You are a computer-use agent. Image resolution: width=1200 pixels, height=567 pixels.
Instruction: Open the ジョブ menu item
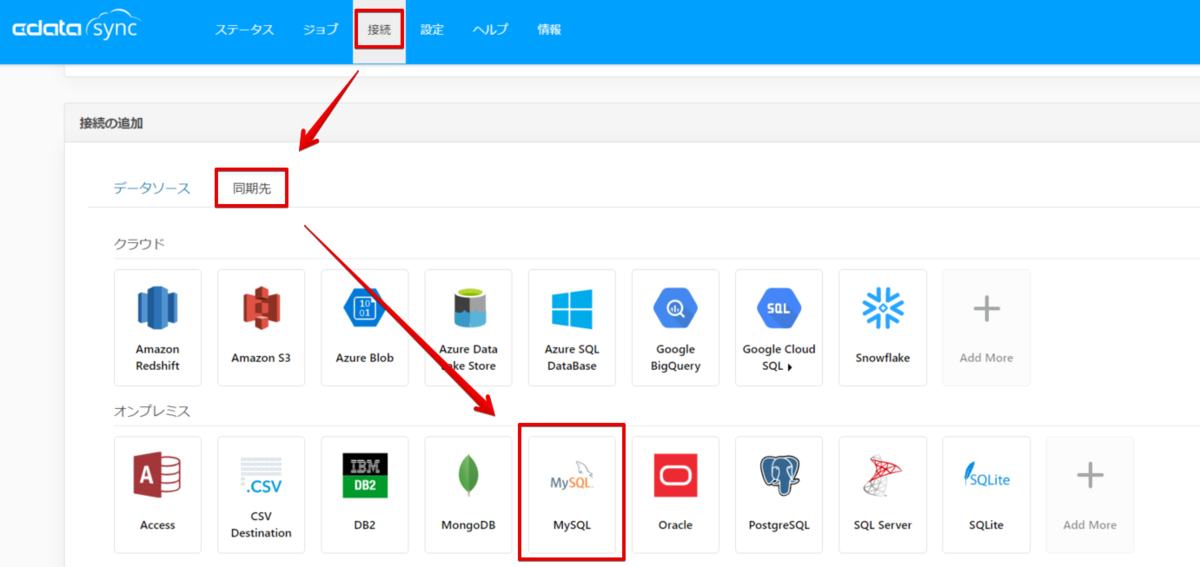pos(321,30)
